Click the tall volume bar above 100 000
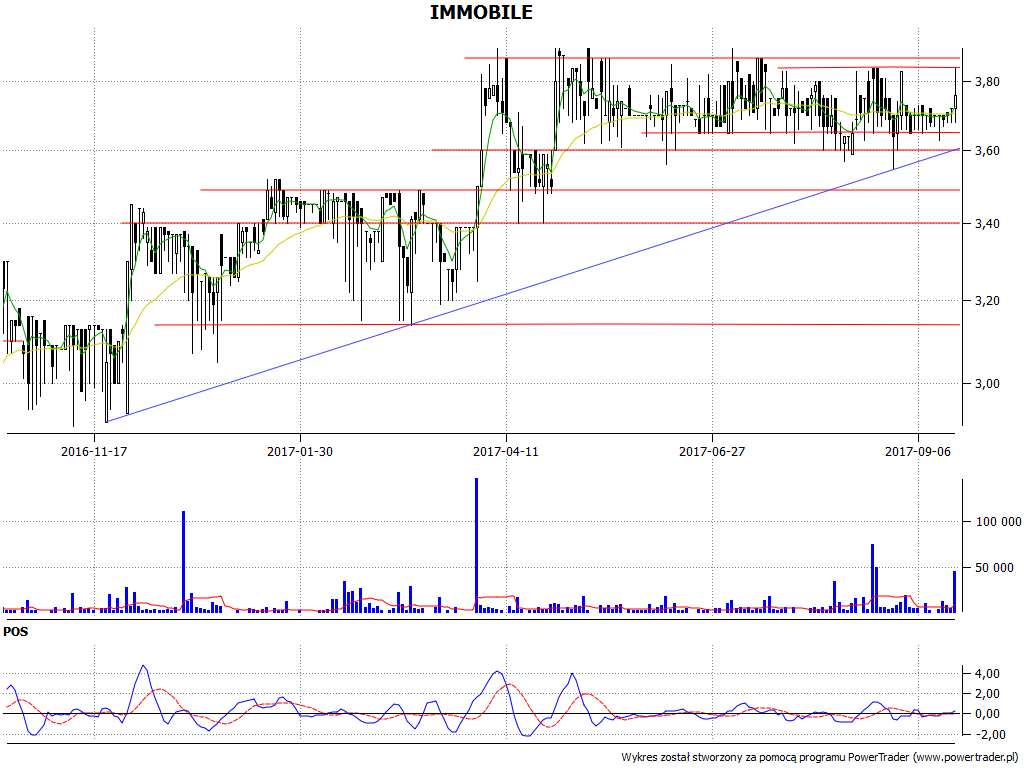Viewport: 1024px width, 768px height. pos(184,562)
